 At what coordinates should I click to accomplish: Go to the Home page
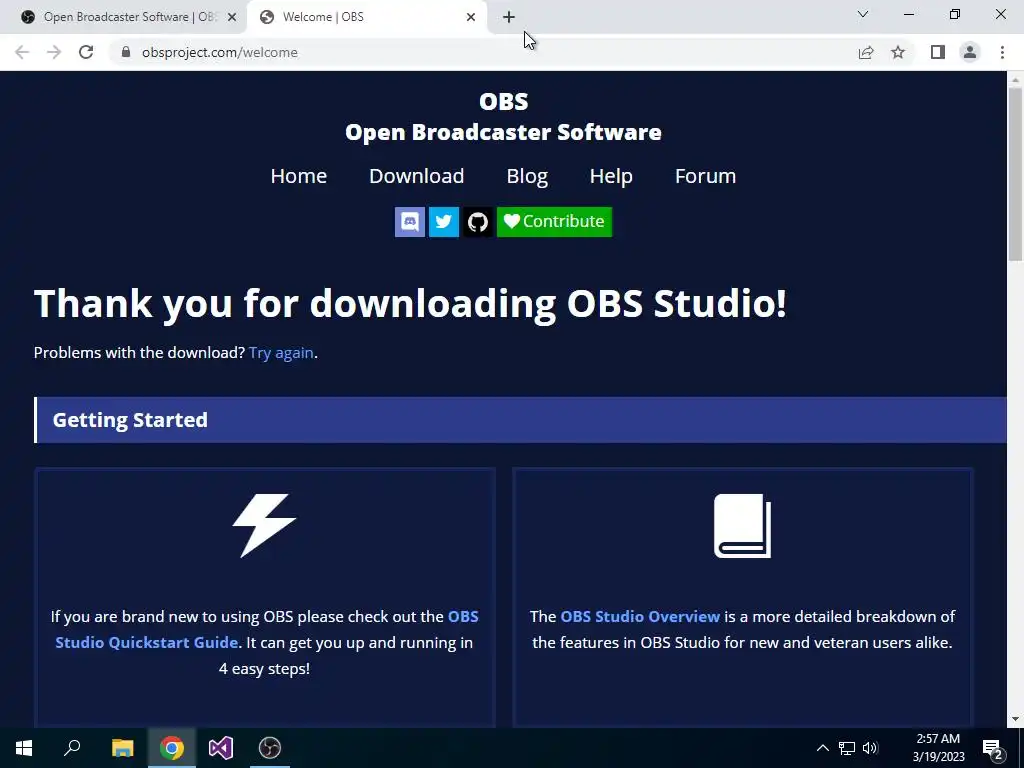(x=298, y=176)
